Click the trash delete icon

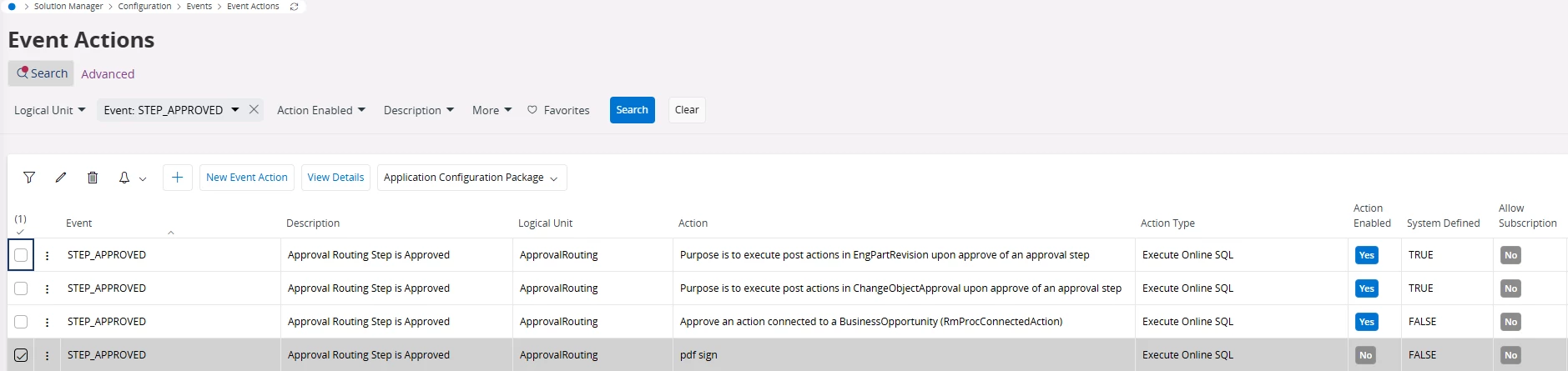coord(93,178)
